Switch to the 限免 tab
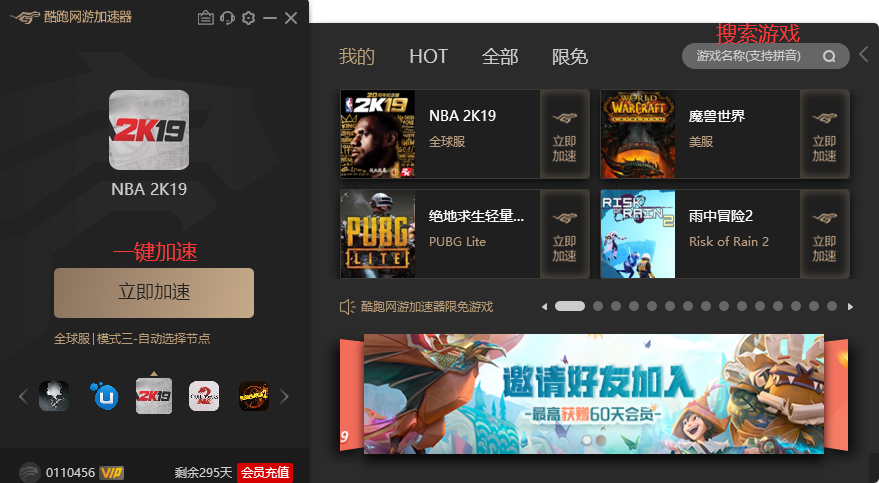 click(x=570, y=57)
